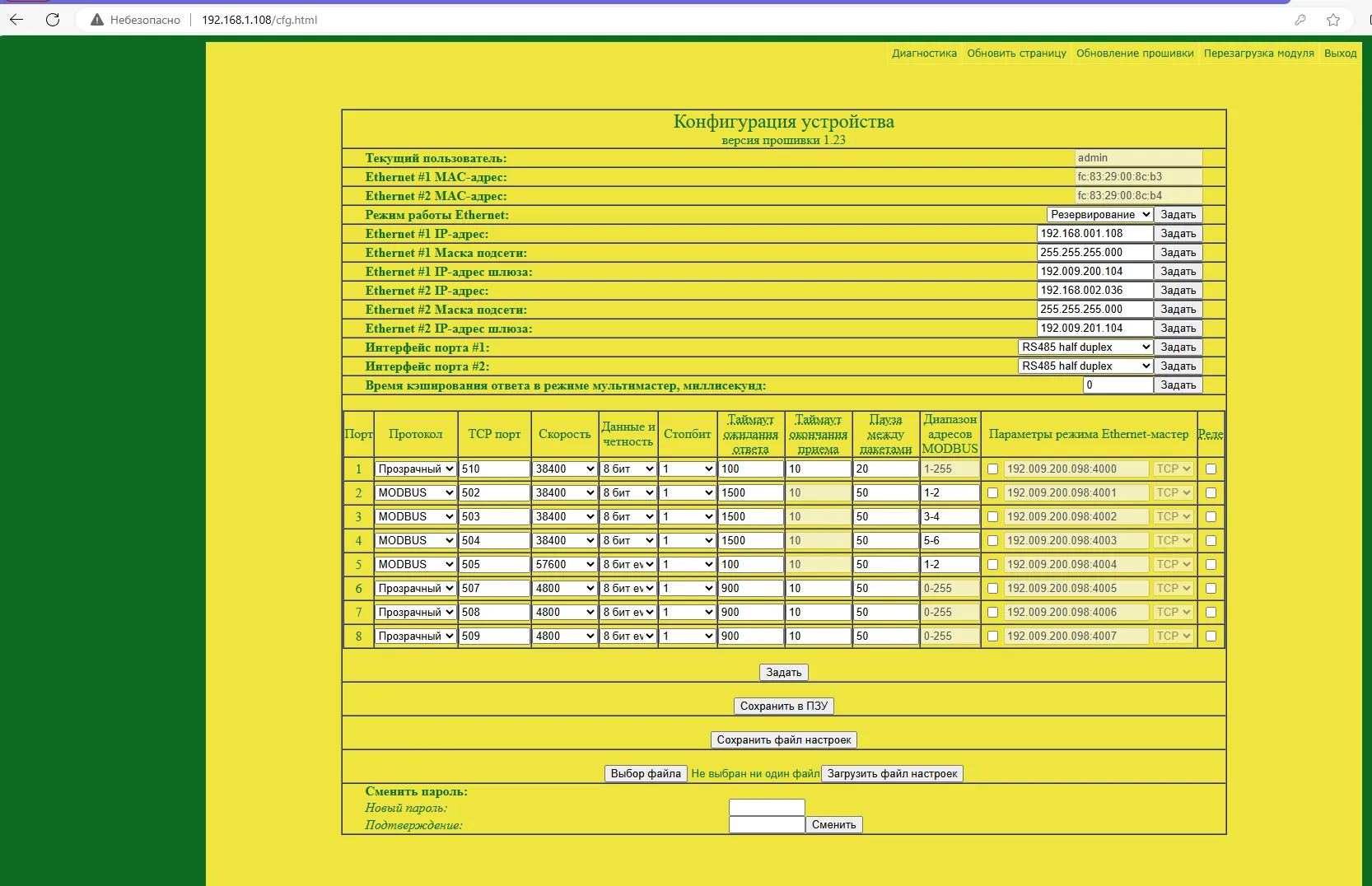This screenshot has height=886, width=1372.
Task: Enable Ethernet-master checkbox for port 8
Action: click(x=992, y=637)
